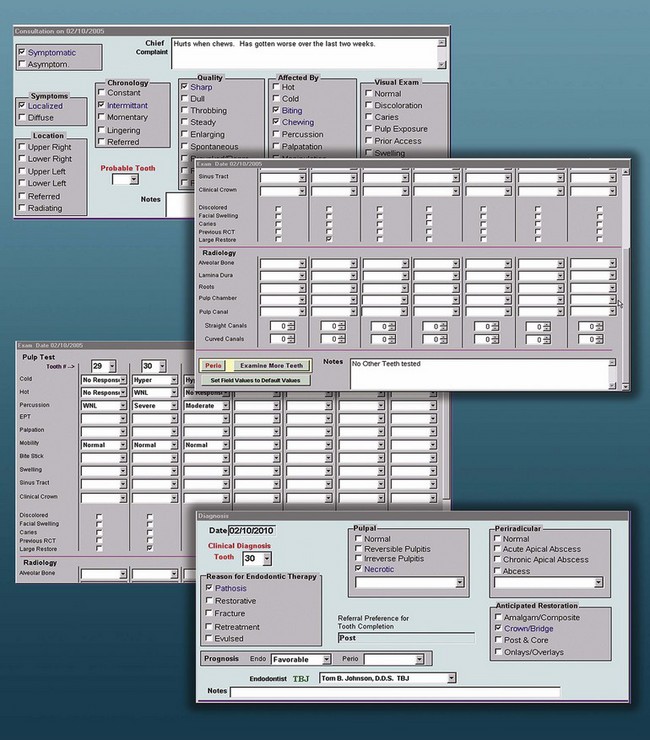Image resolution: width=650 pixels, height=740 pixels.
Task: Uncheck Intermittant under Chronology
Action: (101, 104)
